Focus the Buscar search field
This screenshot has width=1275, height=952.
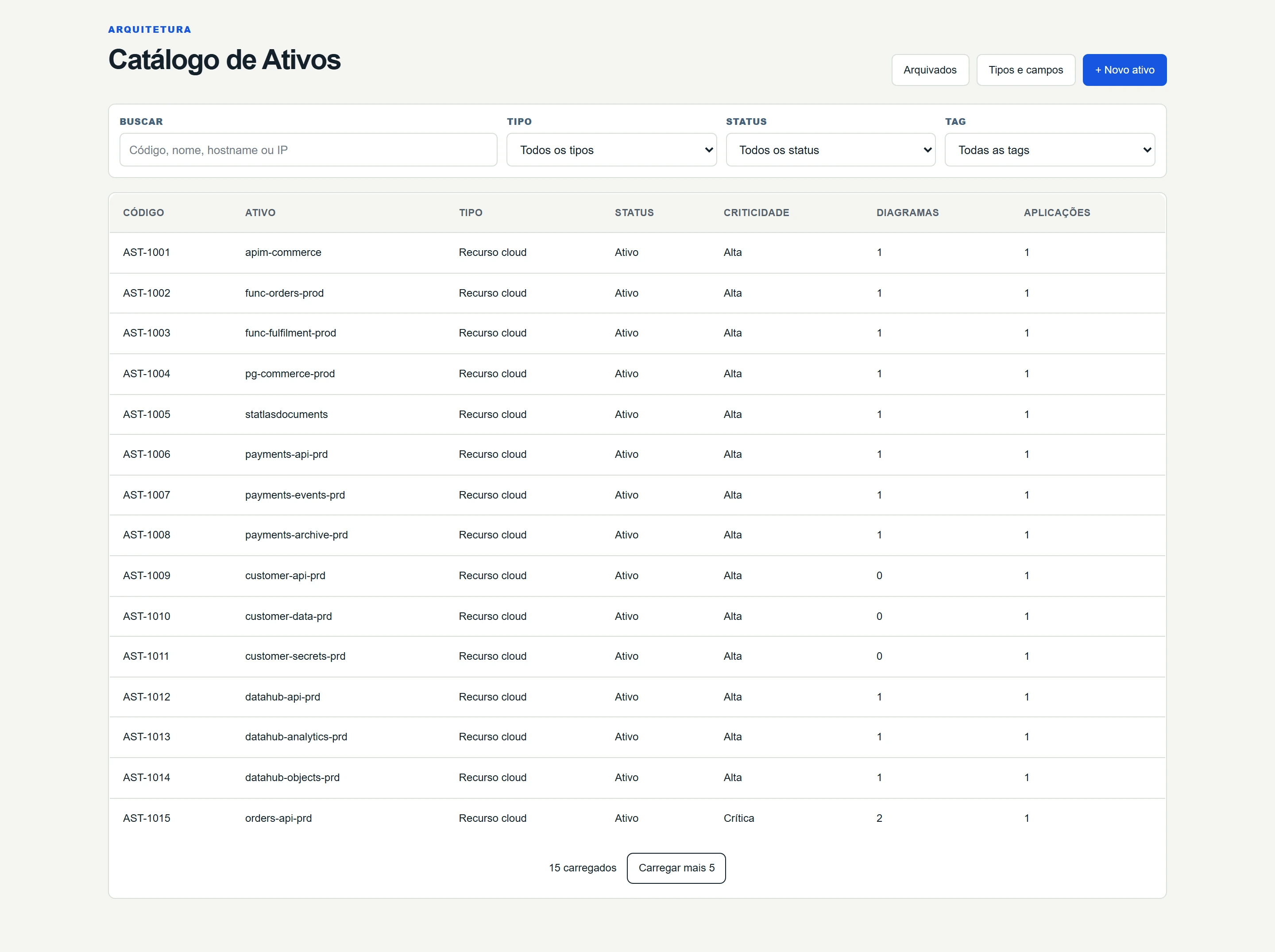click(308, 150)
